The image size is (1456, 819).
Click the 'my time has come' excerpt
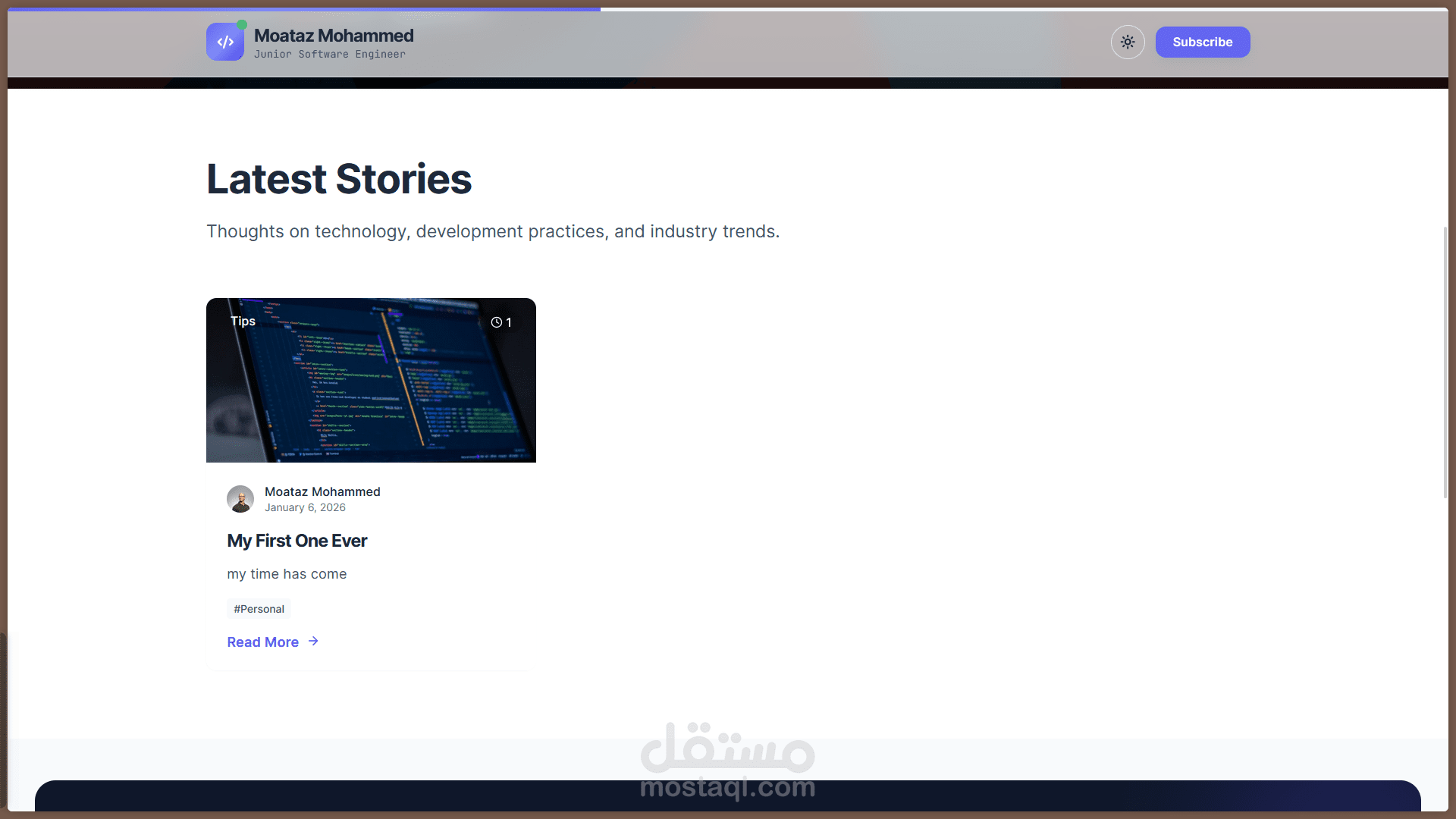pyautogui.click(x=287, y=574)
